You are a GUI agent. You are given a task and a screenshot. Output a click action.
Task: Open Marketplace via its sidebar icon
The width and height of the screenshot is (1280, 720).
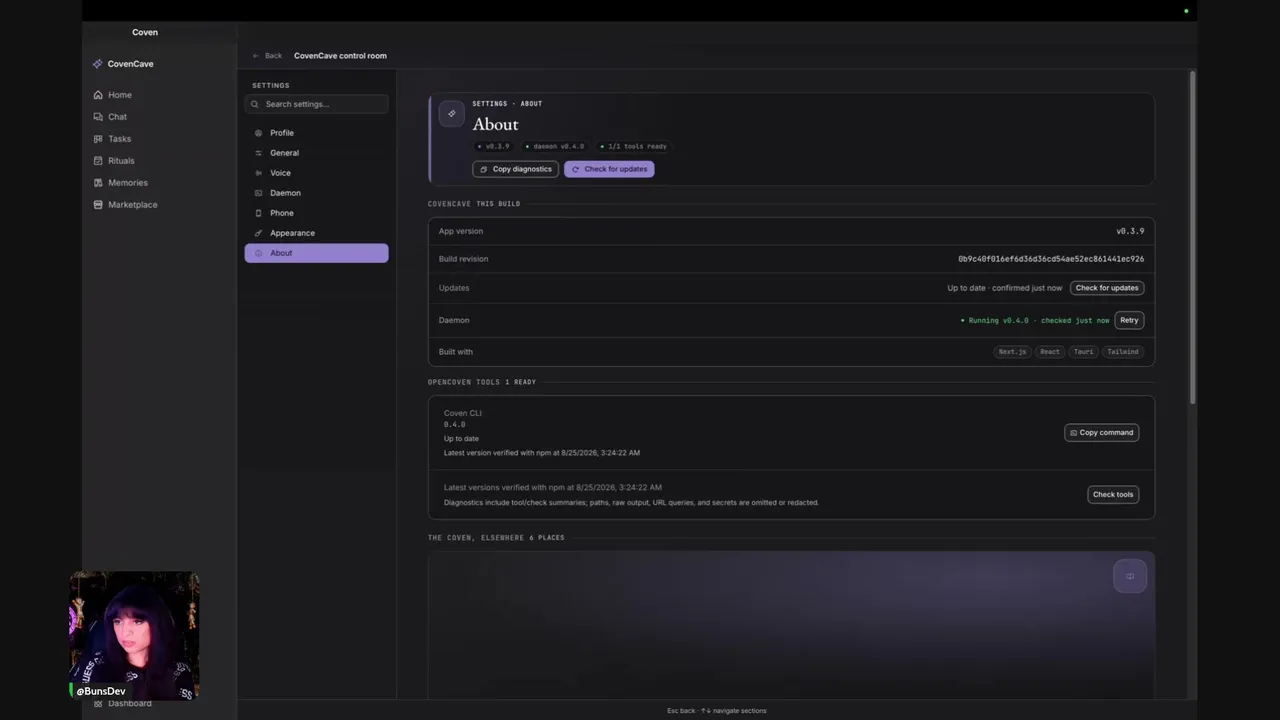click(98, 205)
